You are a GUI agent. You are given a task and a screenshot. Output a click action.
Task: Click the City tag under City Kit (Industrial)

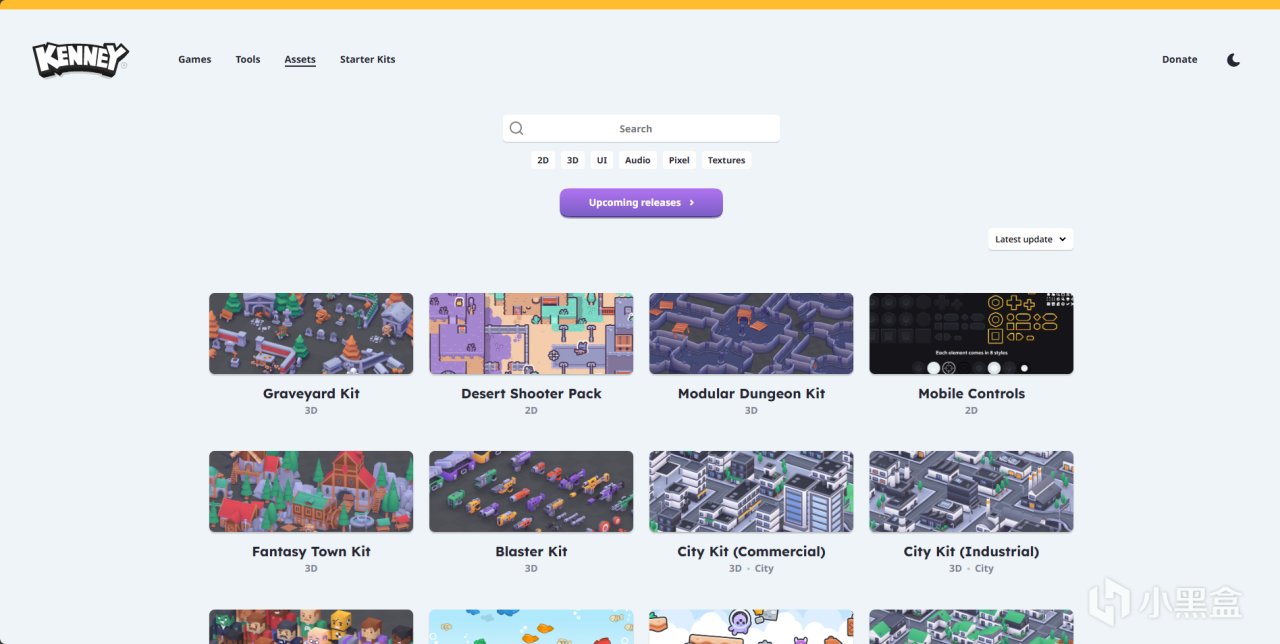(x=984, y=569)
